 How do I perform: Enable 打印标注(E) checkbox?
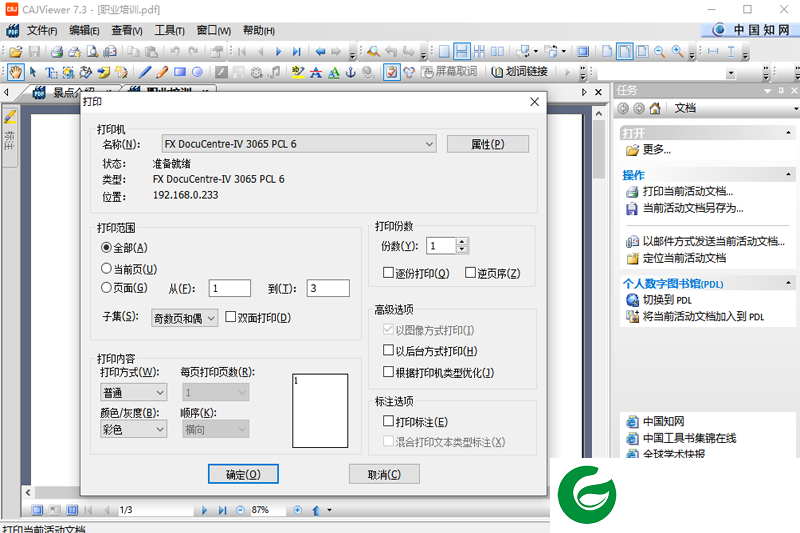388,421
